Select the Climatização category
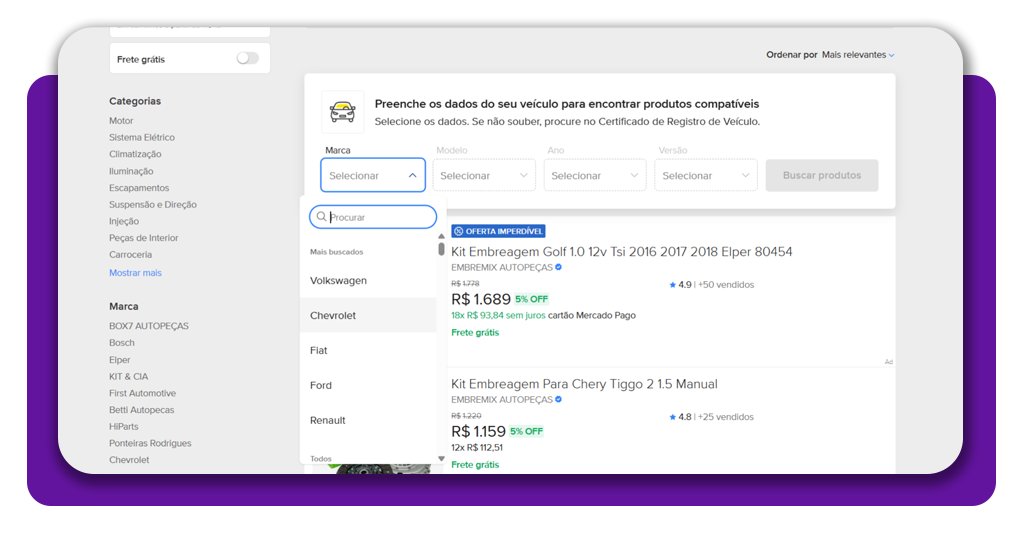The width and height of the screenshot is (1024, 536). click(x=135, y=154)
